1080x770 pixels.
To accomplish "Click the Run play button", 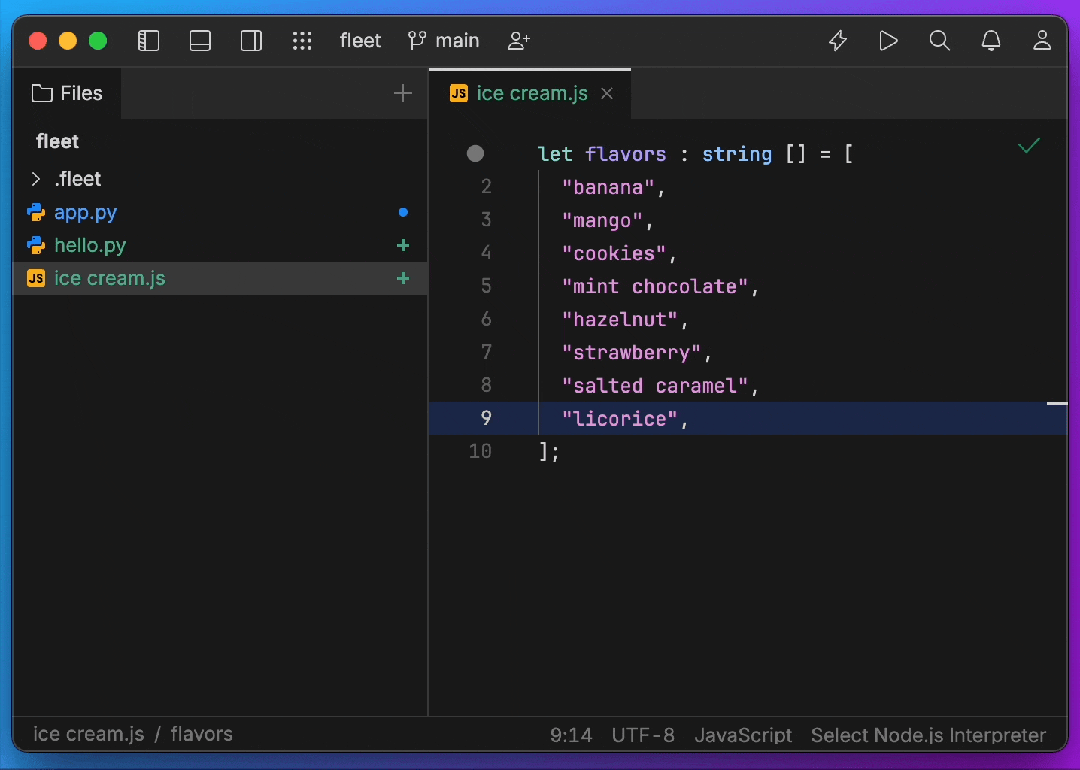I will [888, 41].
